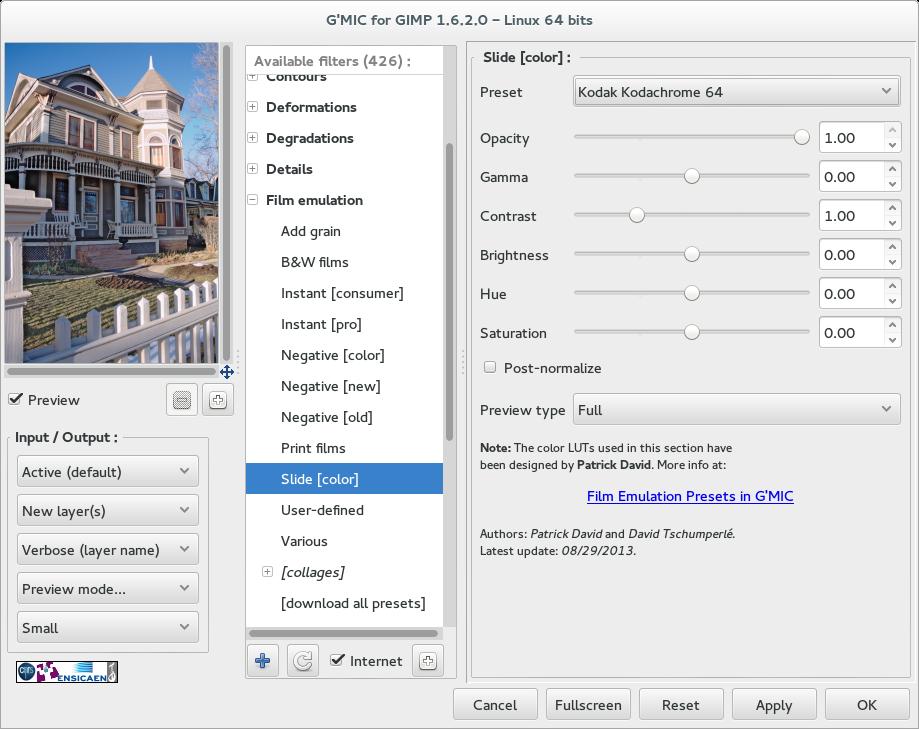Open Film Emulation Presets in G'MIC link
This screenshot has height=729, width=919.
point(690,496)
